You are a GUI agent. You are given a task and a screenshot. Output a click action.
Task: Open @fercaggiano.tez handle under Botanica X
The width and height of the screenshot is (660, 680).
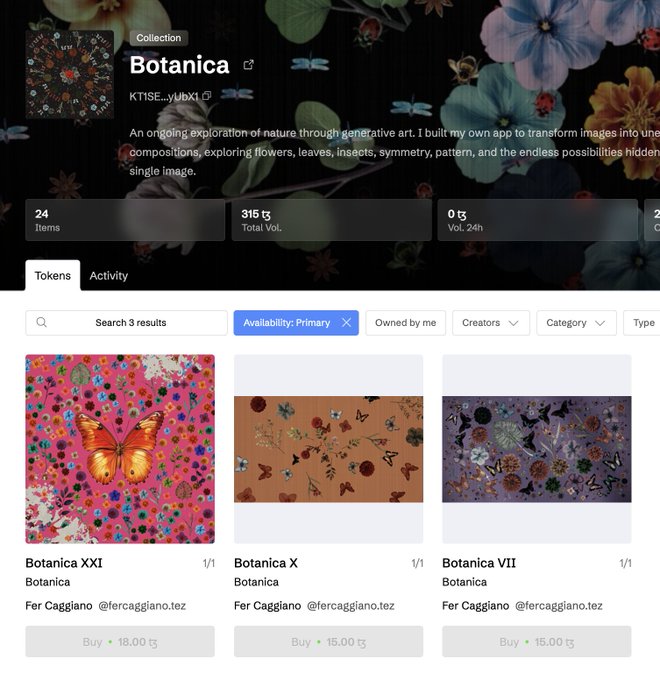[351, 605]
